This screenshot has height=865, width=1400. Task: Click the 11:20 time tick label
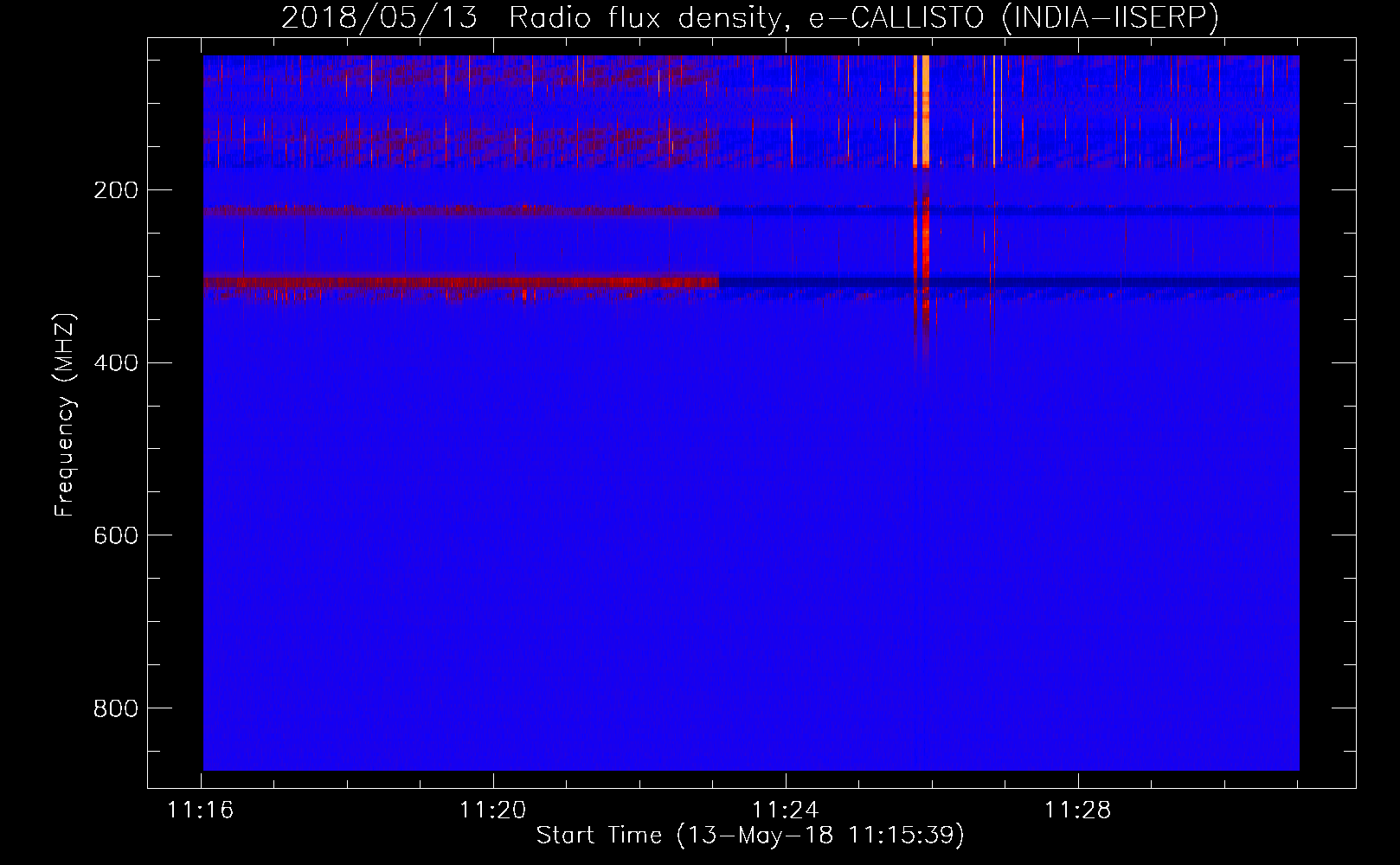pos(493,811)
